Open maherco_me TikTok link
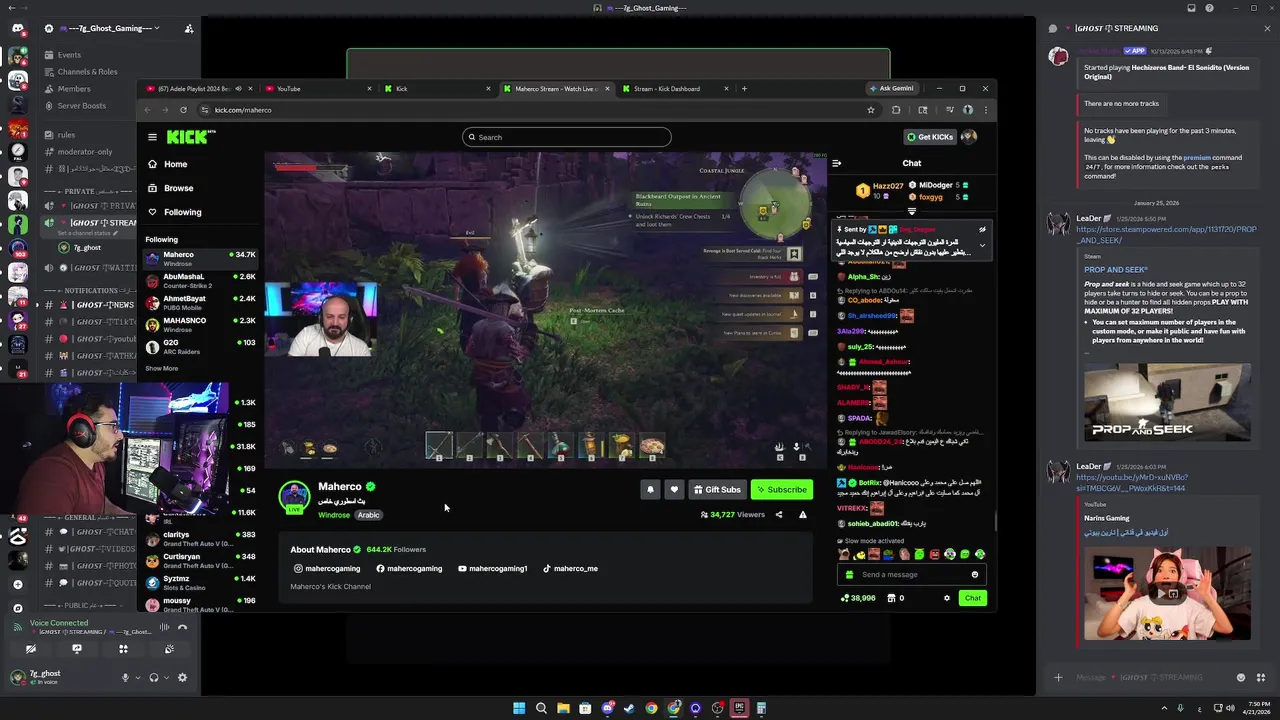This screenshot has width=1280, height=720. pyautogui.click(x=570, y=568)
